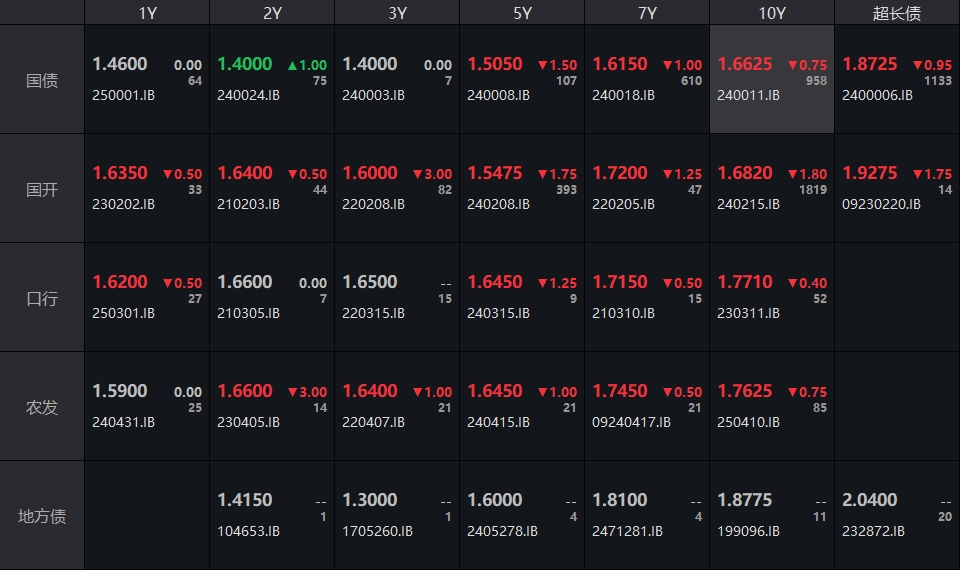The height and width of the screenshot is (570, 960).
Task: Select the 1.5050 yield in 国债 5Y
Action: pos(495,64)
